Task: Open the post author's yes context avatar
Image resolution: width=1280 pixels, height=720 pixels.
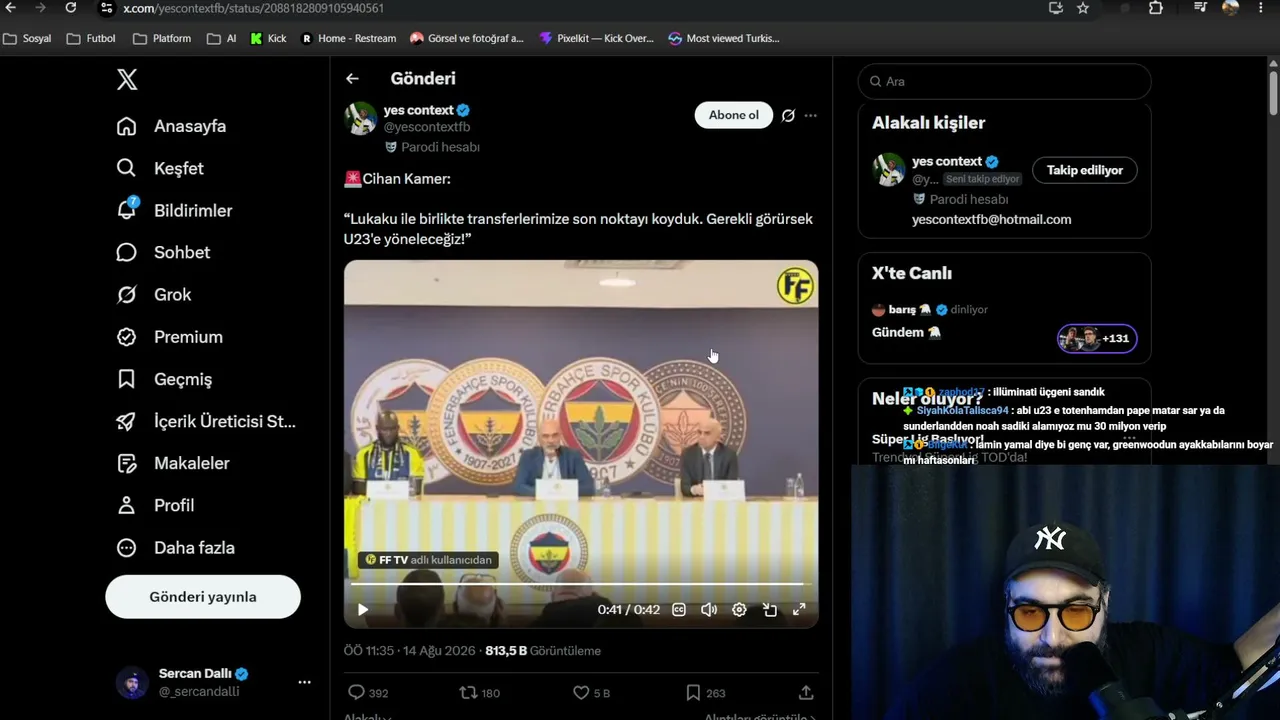Action: point(361,118)
